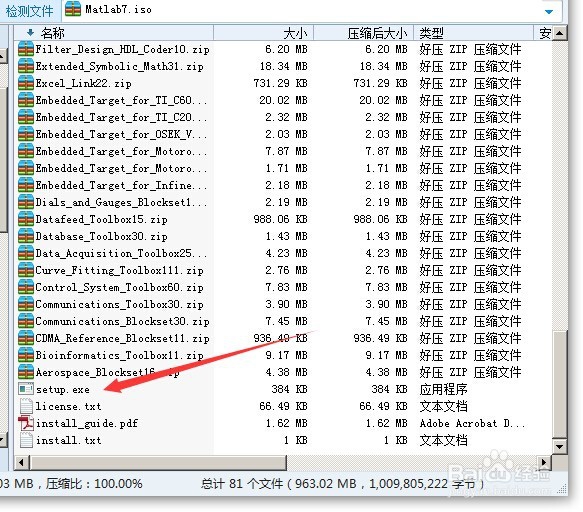583x512 pixels.
Task: Click the Extended_Symbolic_Math31.zip archive icon
Action: pos(26,66)
